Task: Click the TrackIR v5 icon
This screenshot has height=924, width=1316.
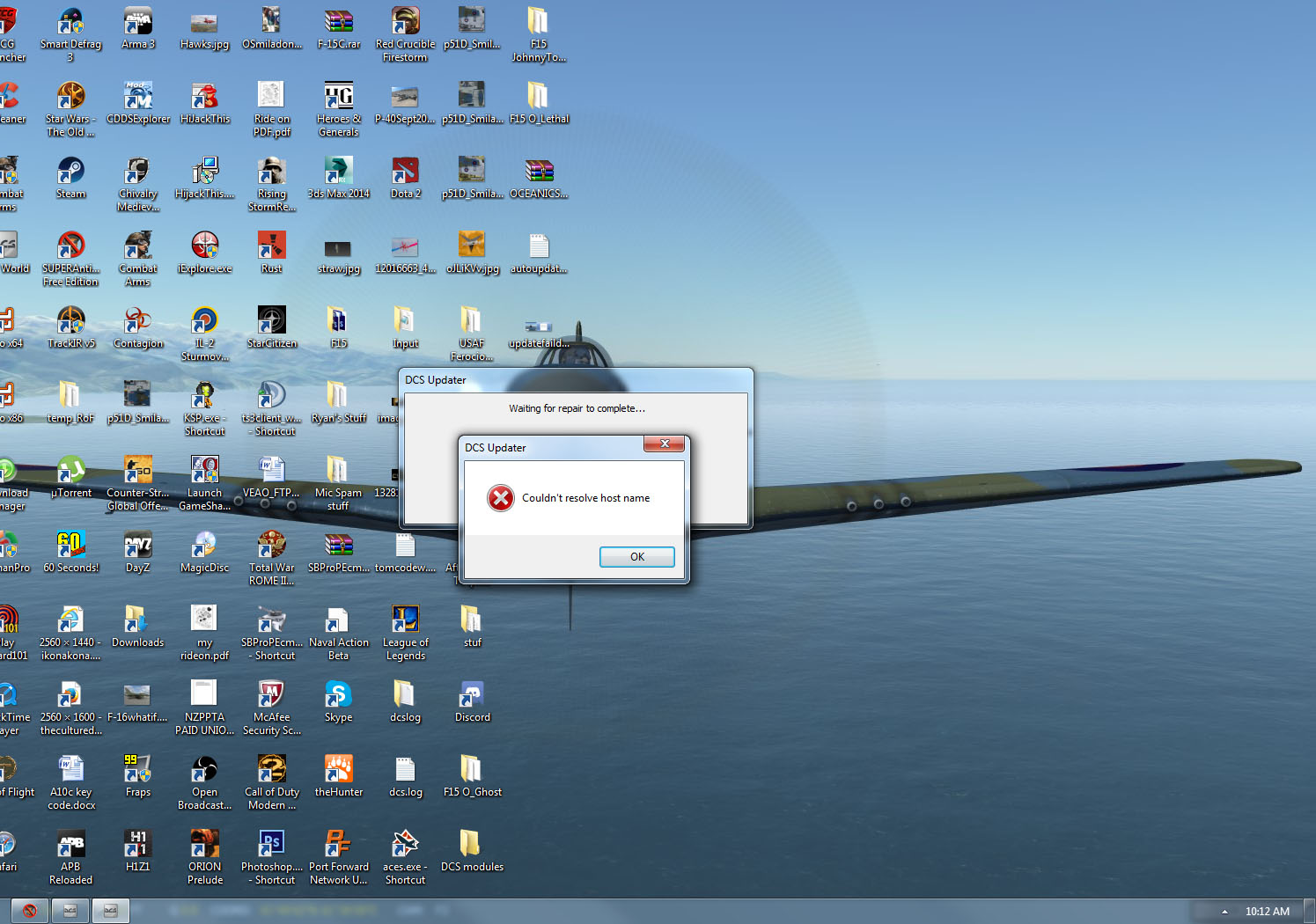Action: coord(70,328)
